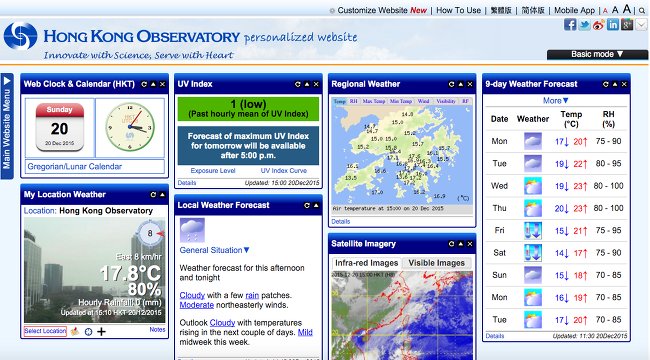Viewport: 650px width, 360px height.
Task: Switch to the Visibility regional tab
Action: (x=446, y=101)
